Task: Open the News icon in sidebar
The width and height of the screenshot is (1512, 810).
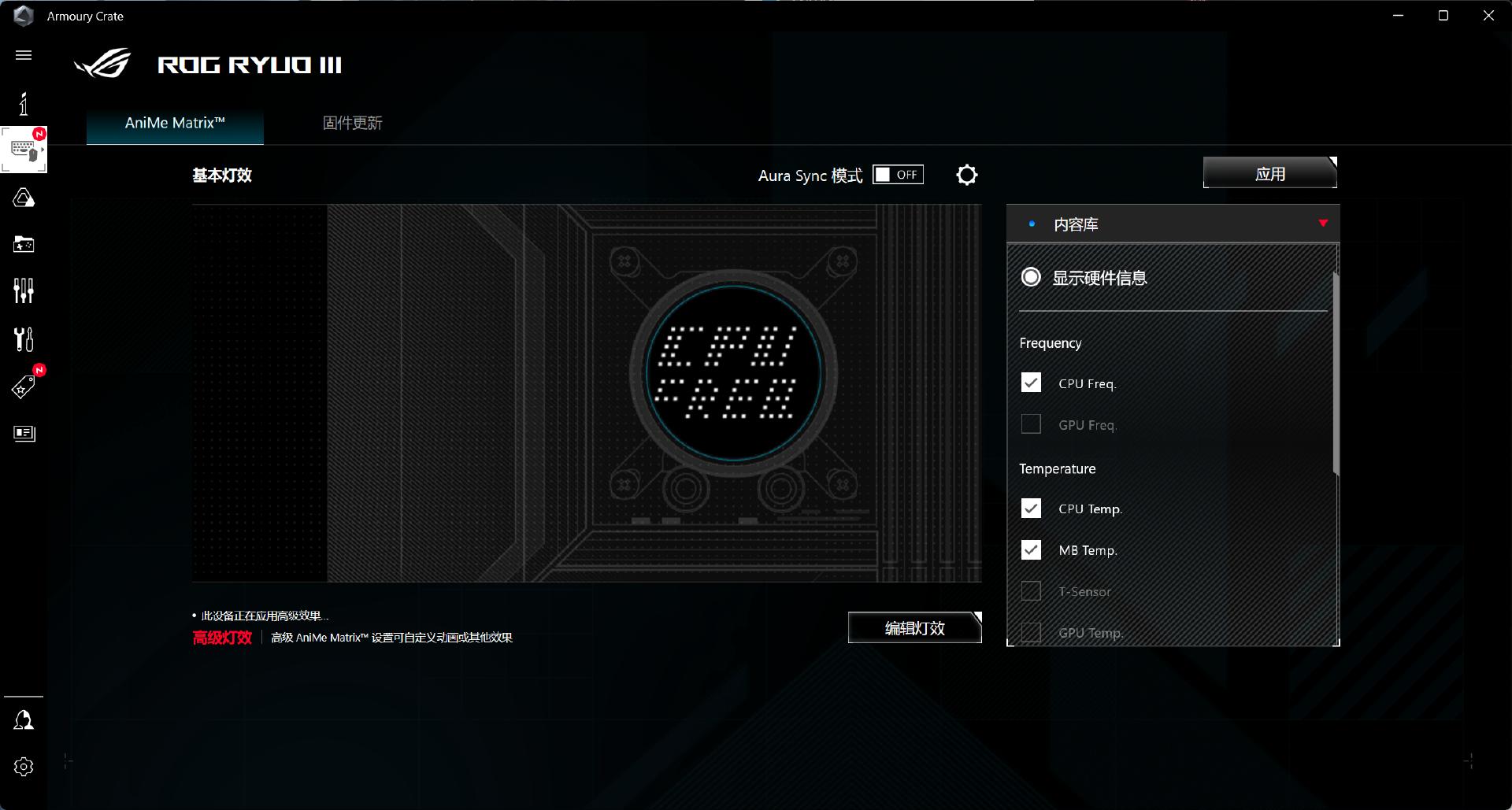Action: 24,434
